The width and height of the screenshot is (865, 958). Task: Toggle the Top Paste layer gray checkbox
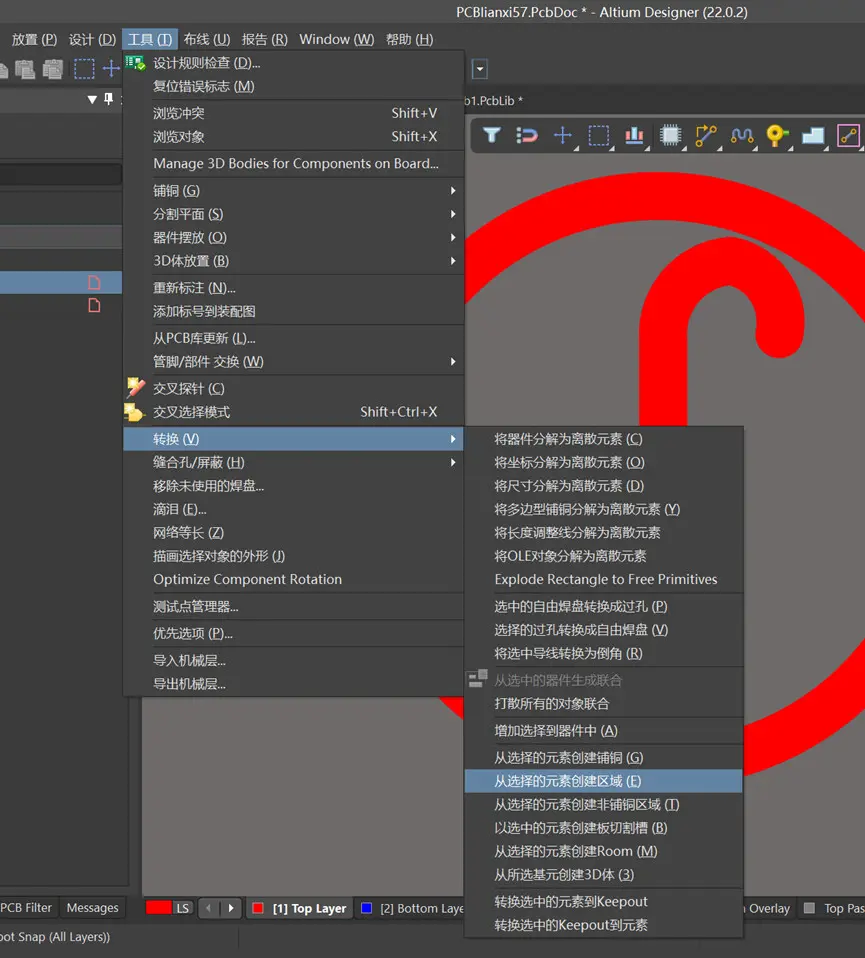(x=809, y=908)
